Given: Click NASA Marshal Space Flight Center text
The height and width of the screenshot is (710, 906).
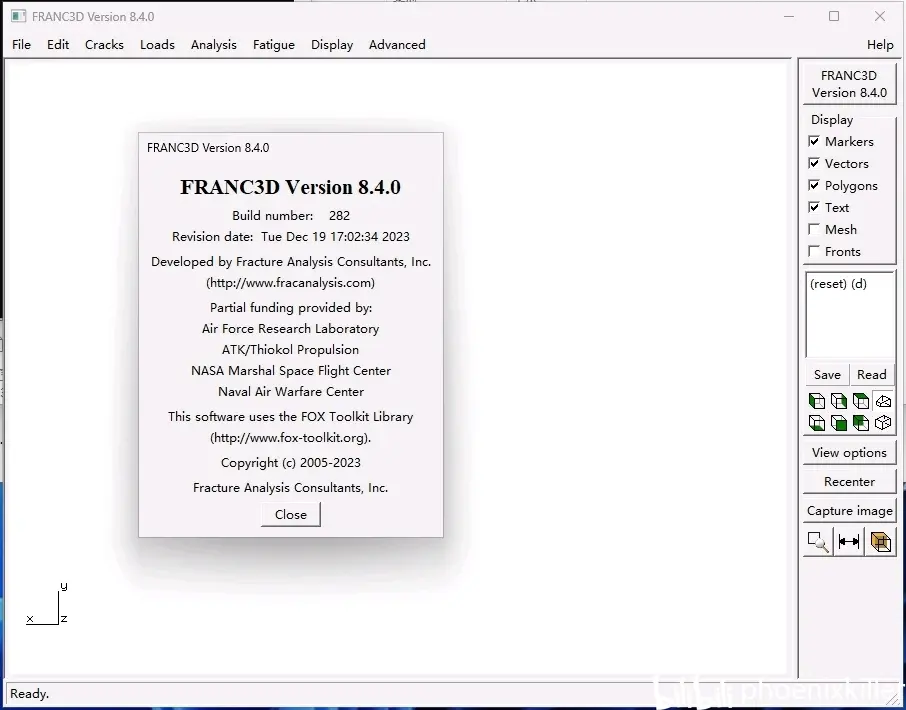Looking at the screenshot, I should point(291,371).
